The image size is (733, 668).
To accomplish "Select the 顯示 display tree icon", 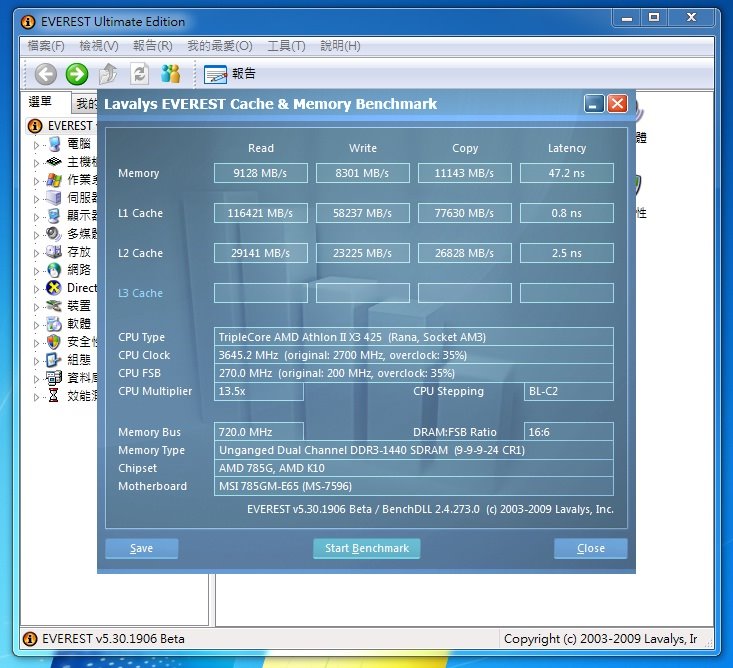I will [54, 216].
